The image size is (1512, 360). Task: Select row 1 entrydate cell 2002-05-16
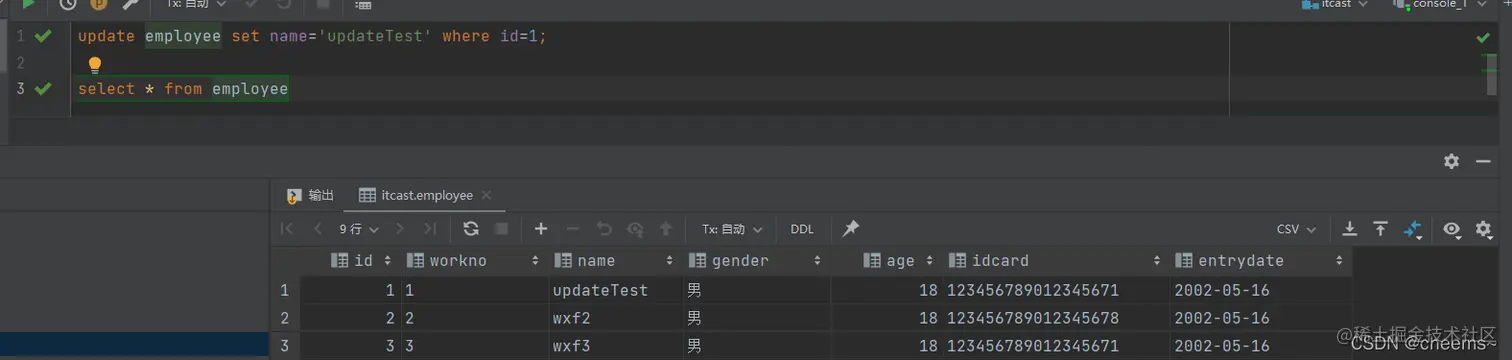(1261, 291)
